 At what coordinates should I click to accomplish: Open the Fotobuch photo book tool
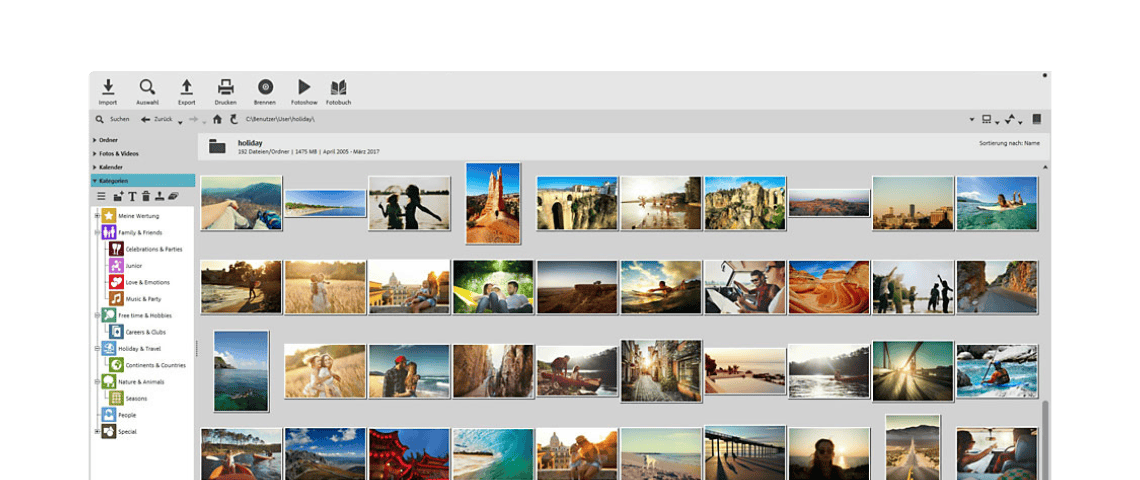[x=339, y=91]
